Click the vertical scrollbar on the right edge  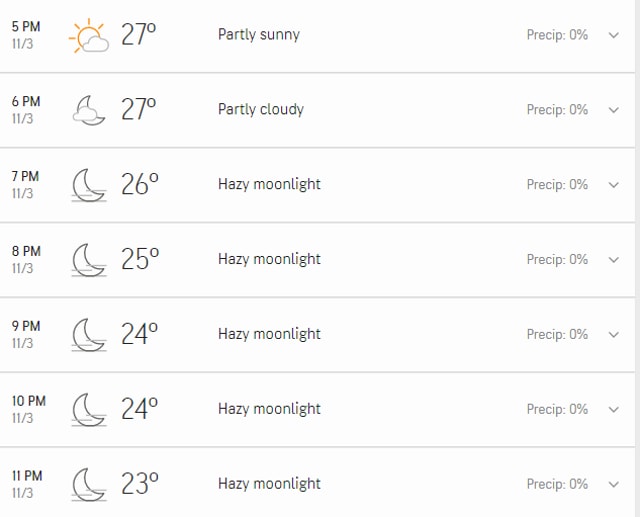click(x=638, y=258)
